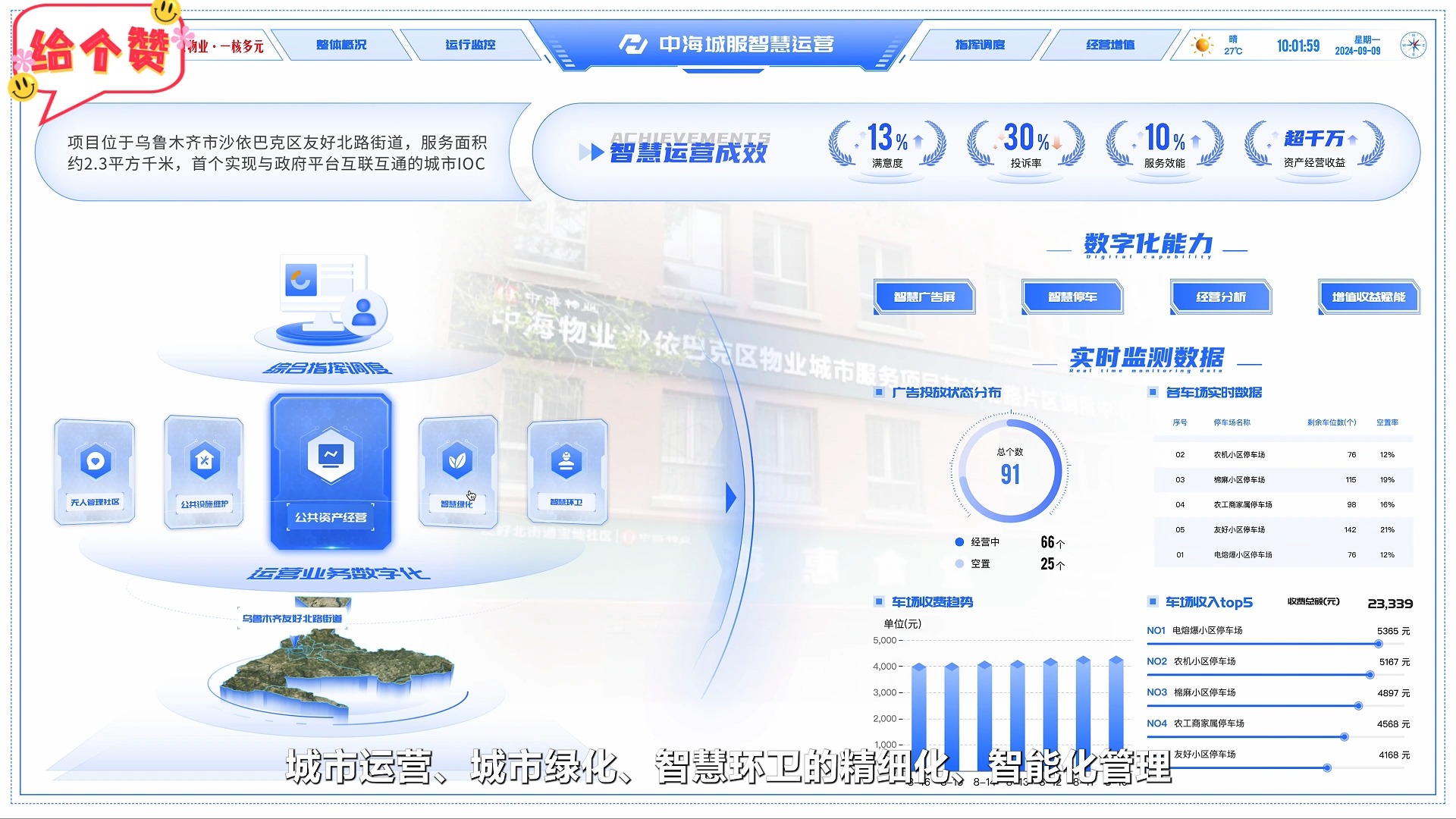This screenshot has width=1456, height=819.
Task: Select the 公共设施维护 card
Action: click(204, 472)
